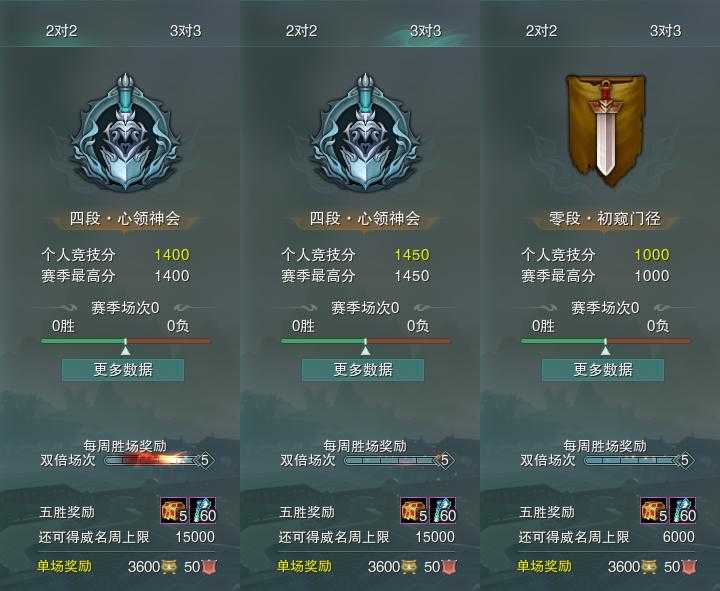The width and height of the screenshot is (720, 591).
Task: Select the highlighted 3对3 tab
Action: pyautogui.click(x=425, y=31)
